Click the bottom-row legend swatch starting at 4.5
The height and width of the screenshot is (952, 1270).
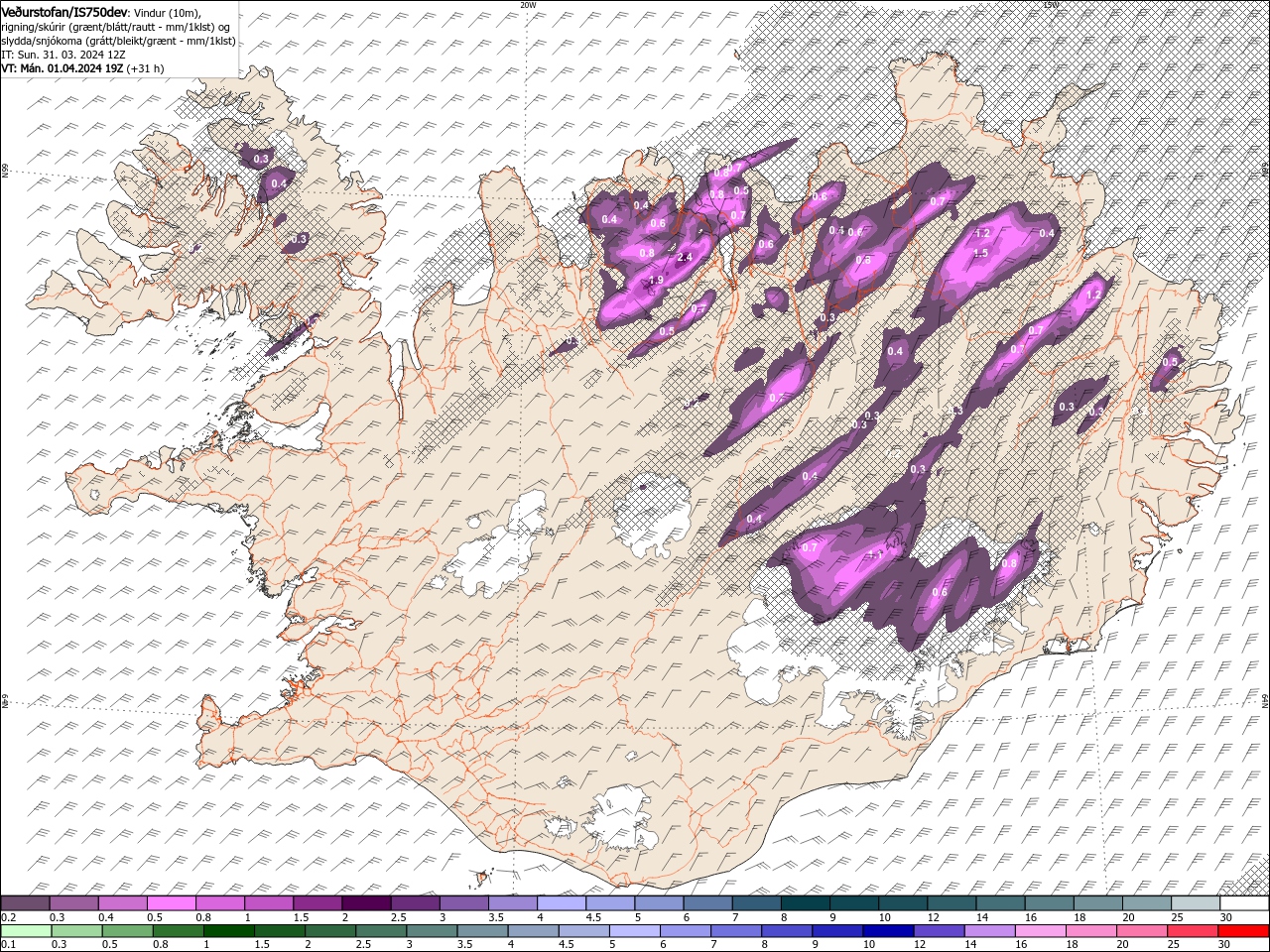pos(585,930)
